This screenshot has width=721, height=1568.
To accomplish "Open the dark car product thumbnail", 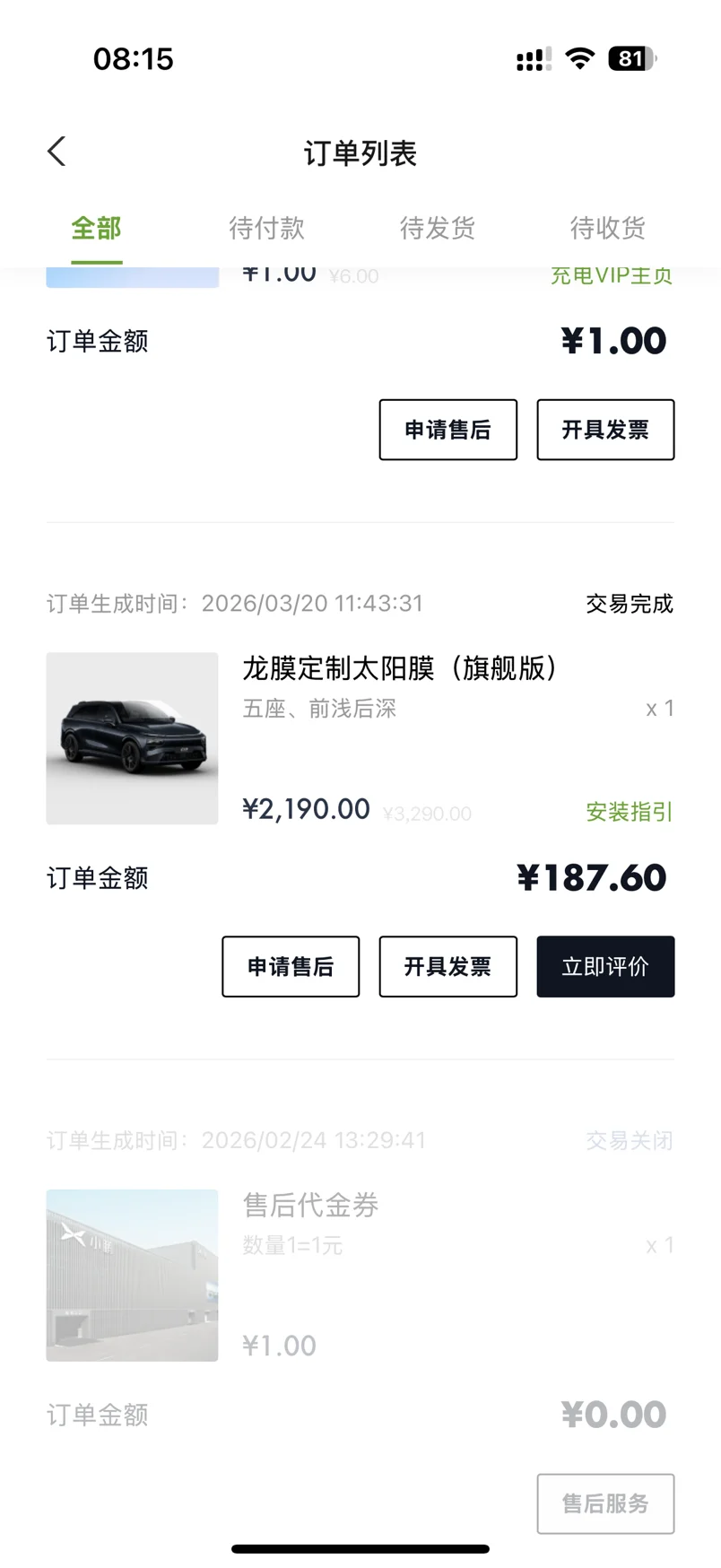I will [132, 738].
